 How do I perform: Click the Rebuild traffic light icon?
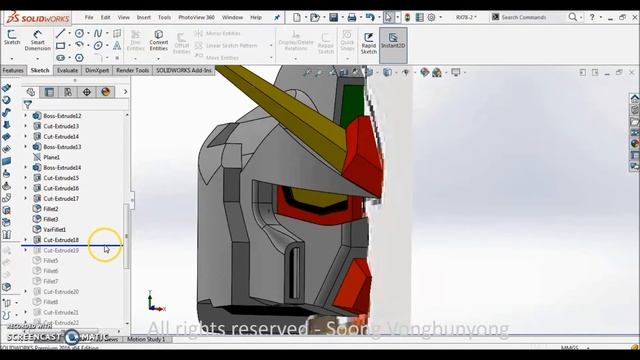[x=407, y=17]
